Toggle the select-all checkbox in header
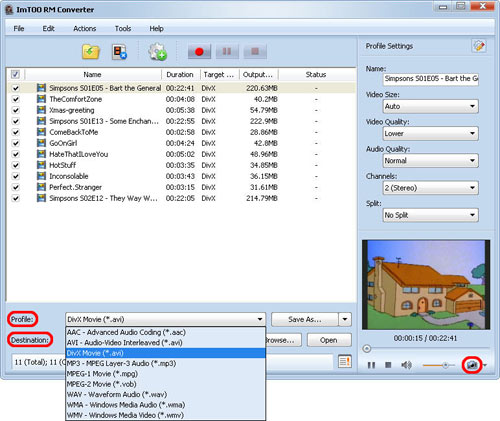Viewport: 500px width, 421px height. coord(16,74)
